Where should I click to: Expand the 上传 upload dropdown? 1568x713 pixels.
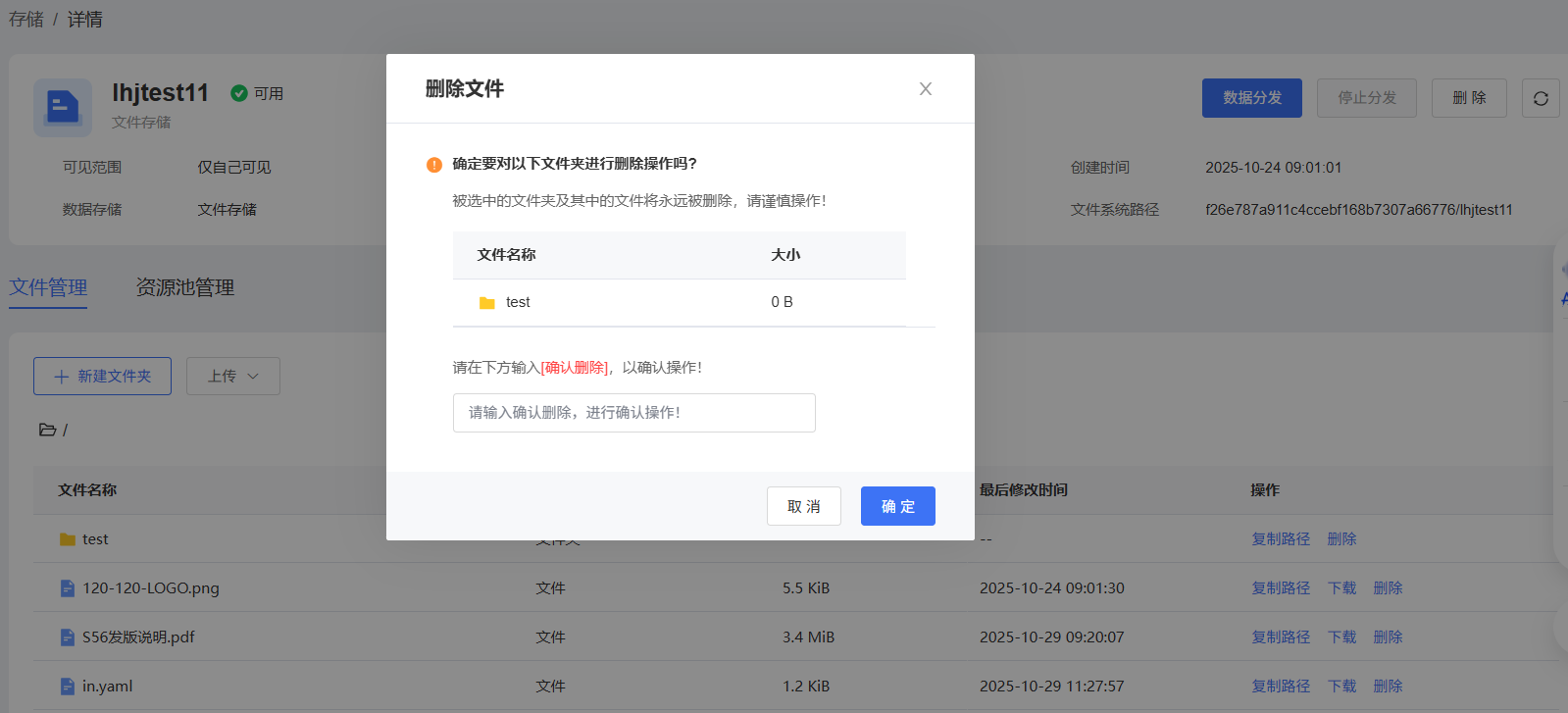coord(232,377)
